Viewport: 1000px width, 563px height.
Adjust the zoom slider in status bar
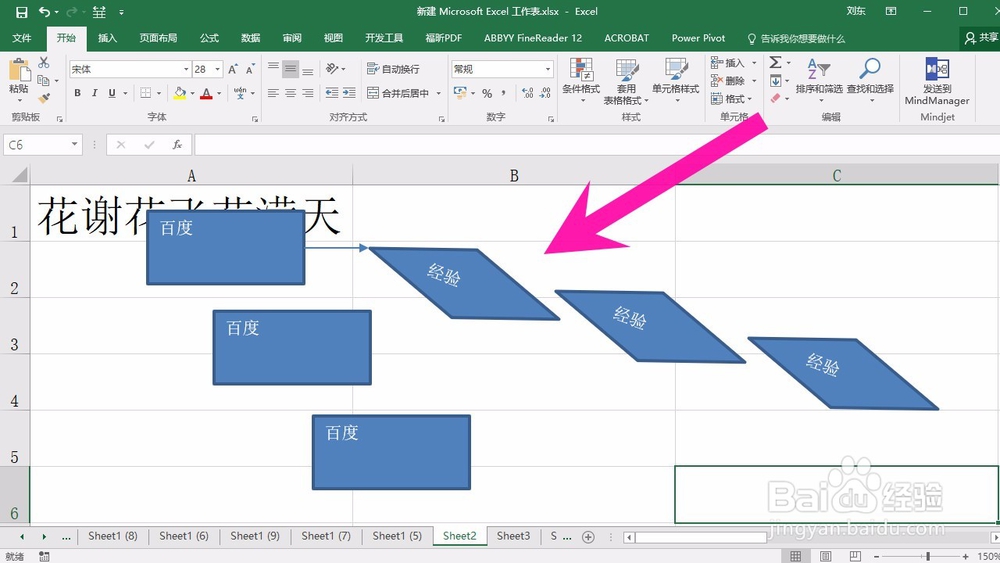pos(927,557)
